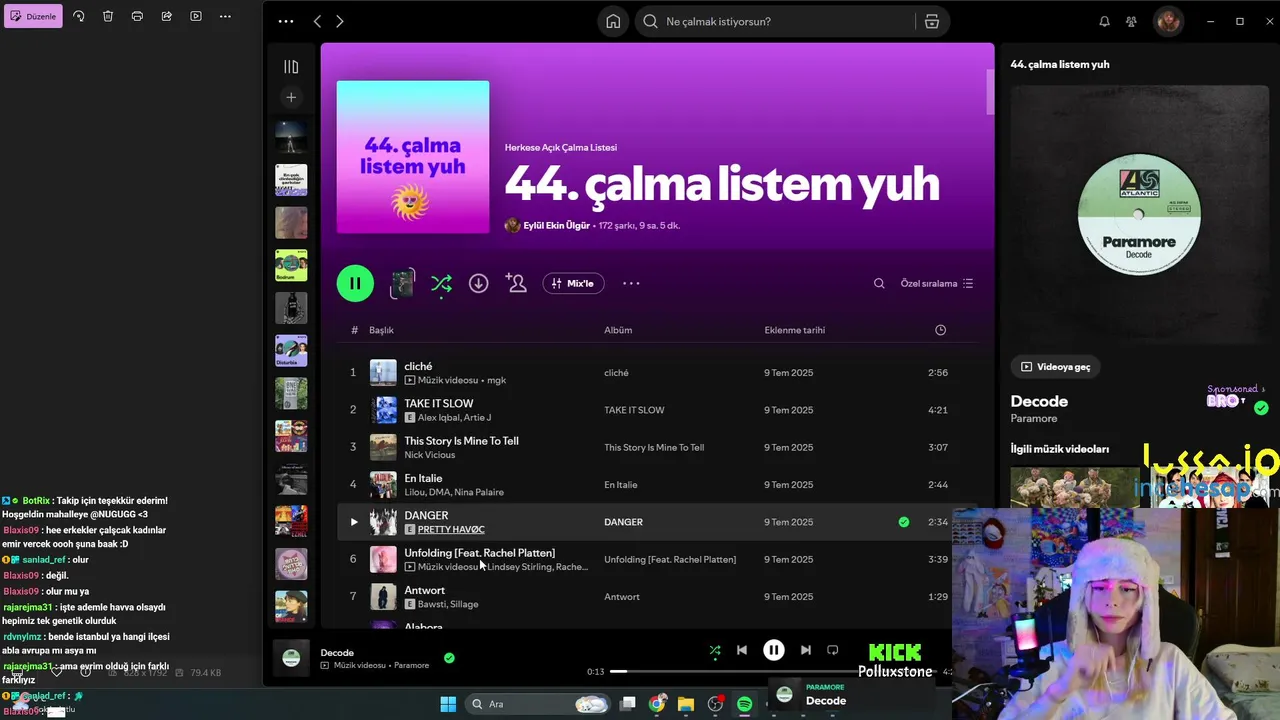Screen dimensions: 1280x720
Task: Skip to previous track
Action: coord(742,650)
